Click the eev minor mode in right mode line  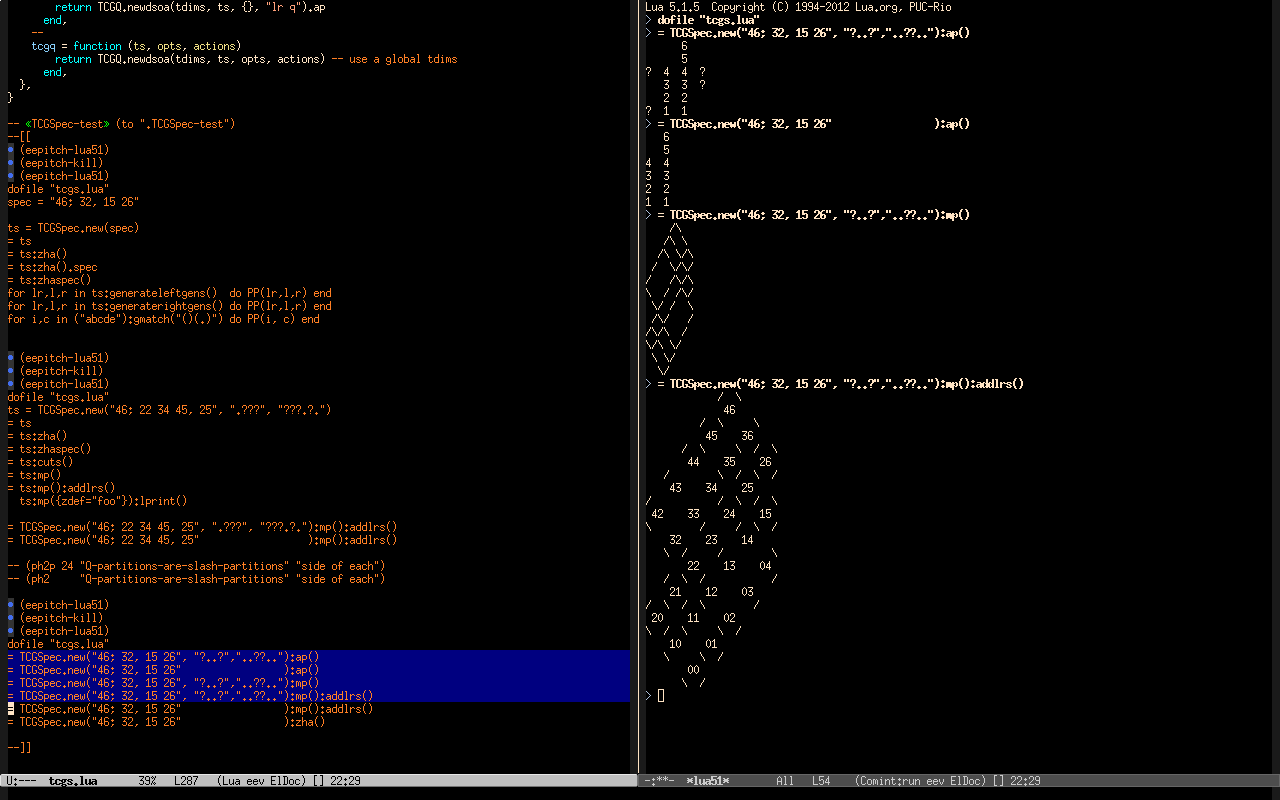940,781
